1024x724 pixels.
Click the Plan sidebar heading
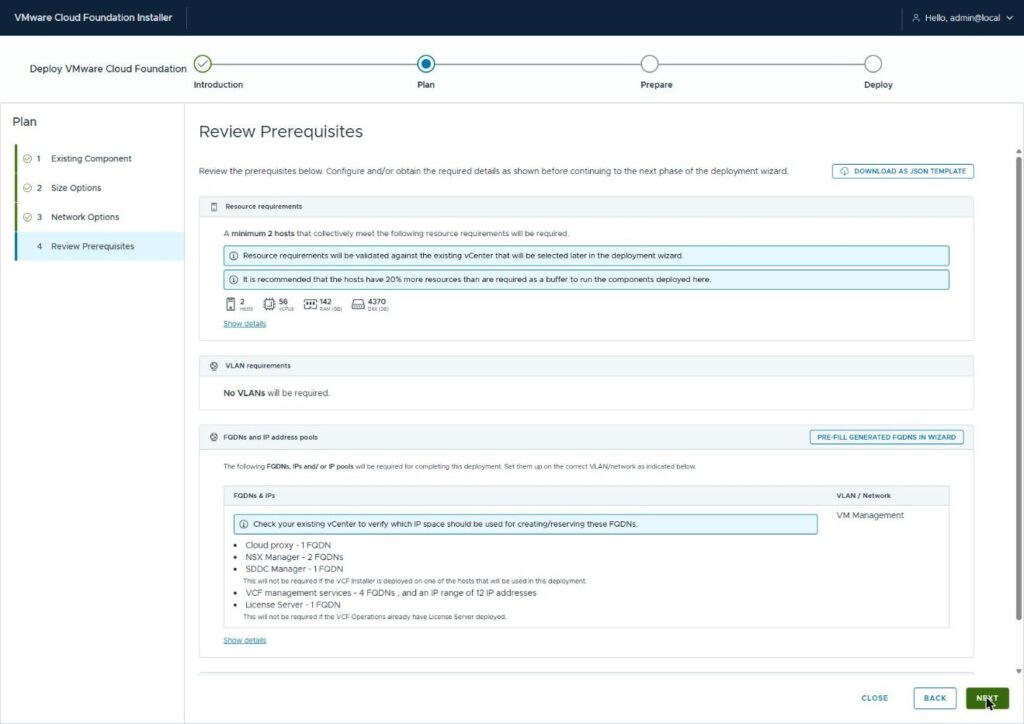pyautogui.click(x=25, y=121)
